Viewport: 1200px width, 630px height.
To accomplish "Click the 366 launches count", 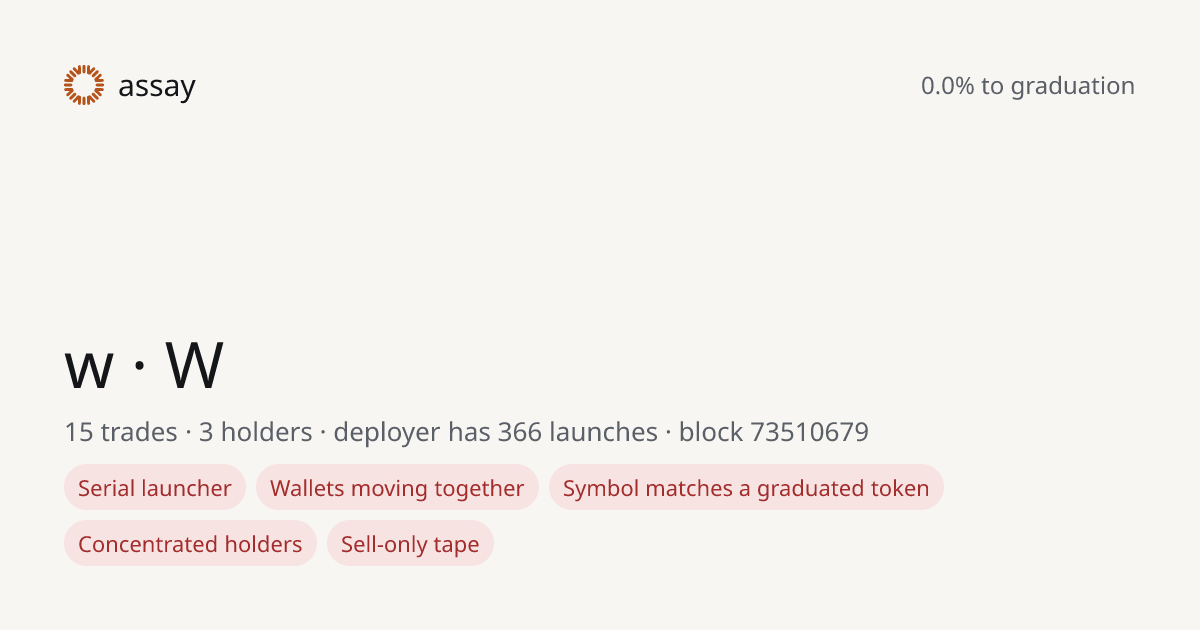I will tap(577, 432).
